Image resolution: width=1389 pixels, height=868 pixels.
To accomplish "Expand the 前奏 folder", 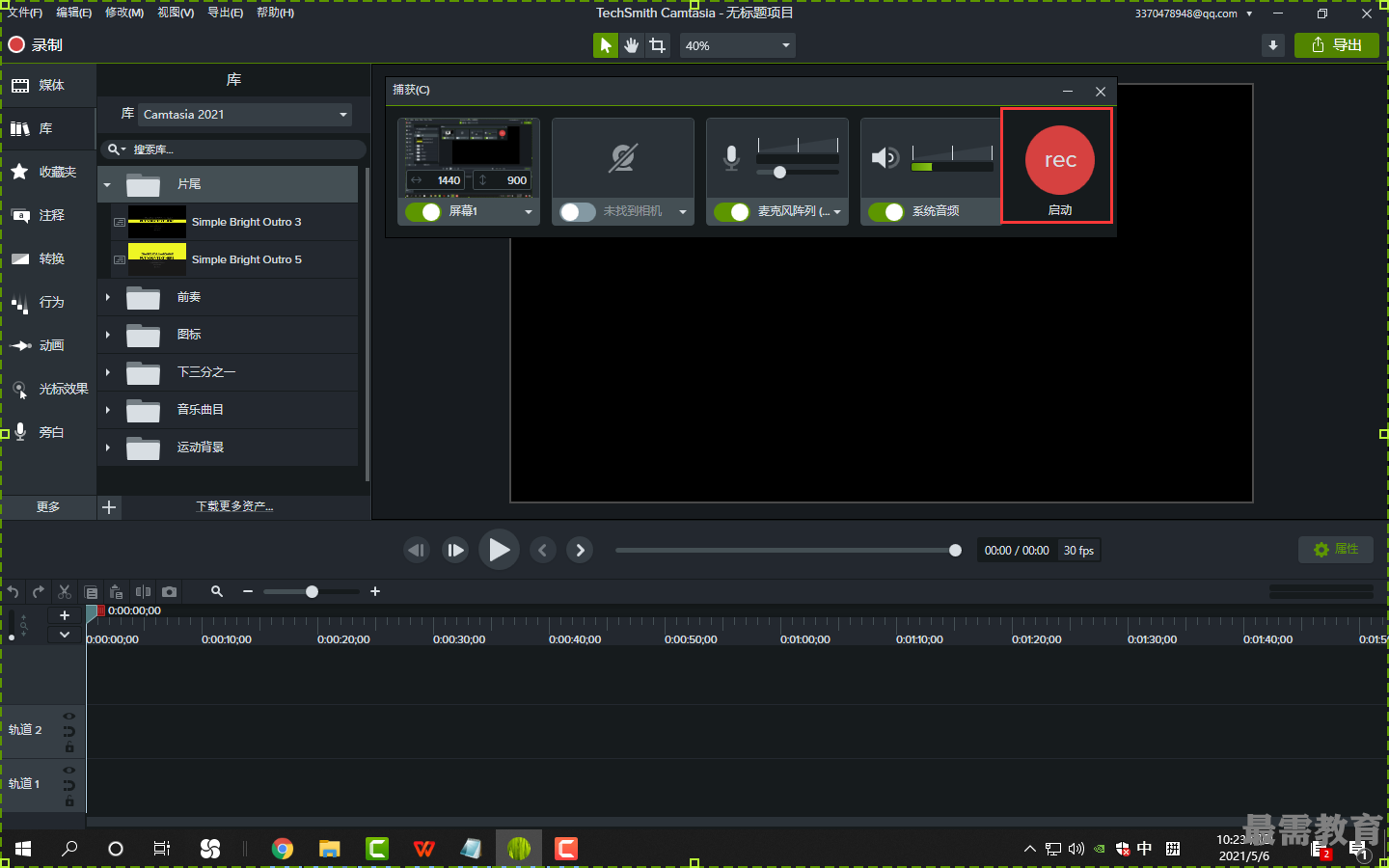I will (107, 297).
